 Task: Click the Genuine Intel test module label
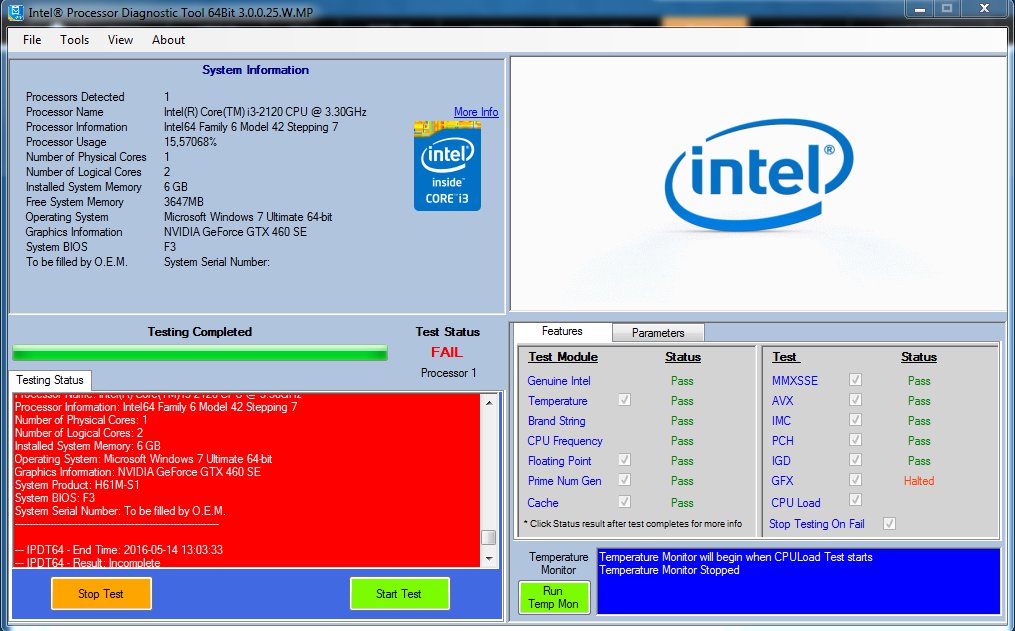click(x=559, y=381)
